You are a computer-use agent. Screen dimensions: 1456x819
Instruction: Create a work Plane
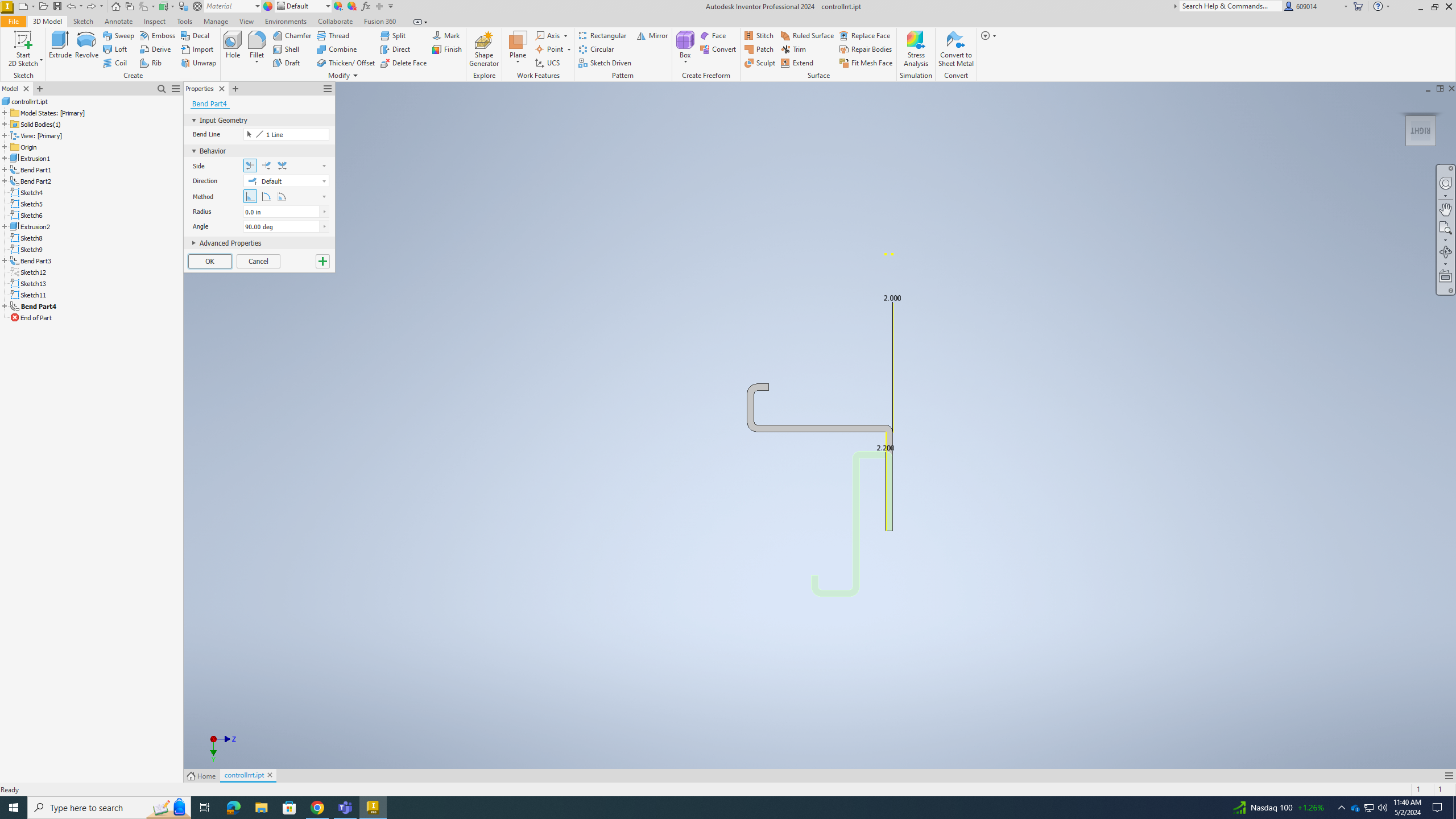[x=518, y=45]
